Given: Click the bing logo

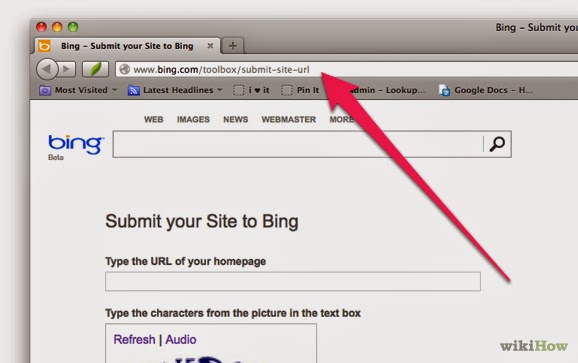Looking at the screenshot, I should click(76, 144).
